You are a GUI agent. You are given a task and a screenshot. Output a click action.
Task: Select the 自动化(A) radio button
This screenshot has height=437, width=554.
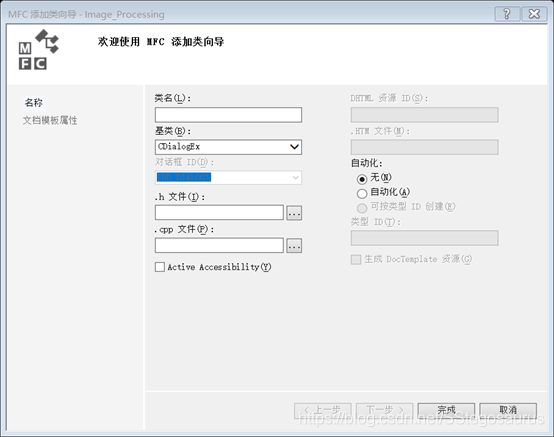[362, 194]
